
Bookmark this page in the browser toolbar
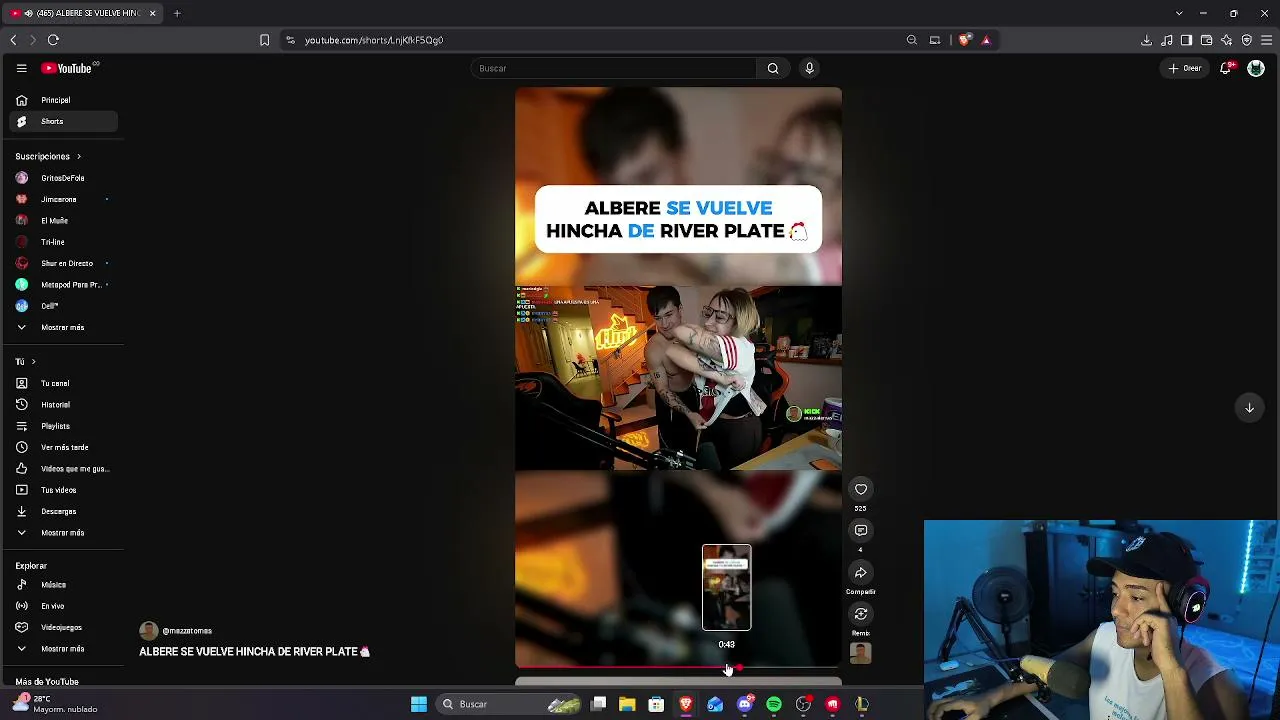point(264,40)
